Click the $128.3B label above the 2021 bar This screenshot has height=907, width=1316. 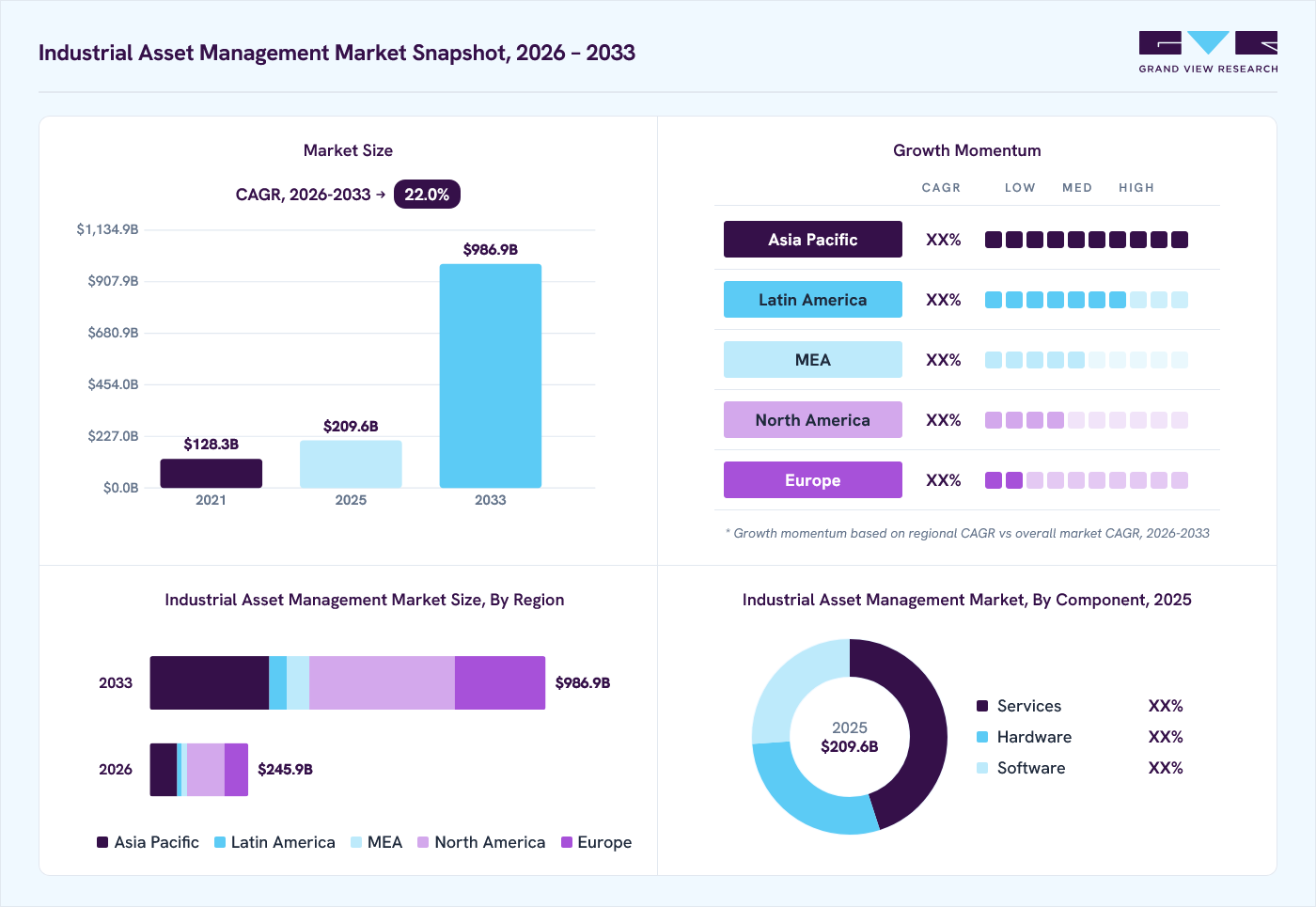[211, 445]
